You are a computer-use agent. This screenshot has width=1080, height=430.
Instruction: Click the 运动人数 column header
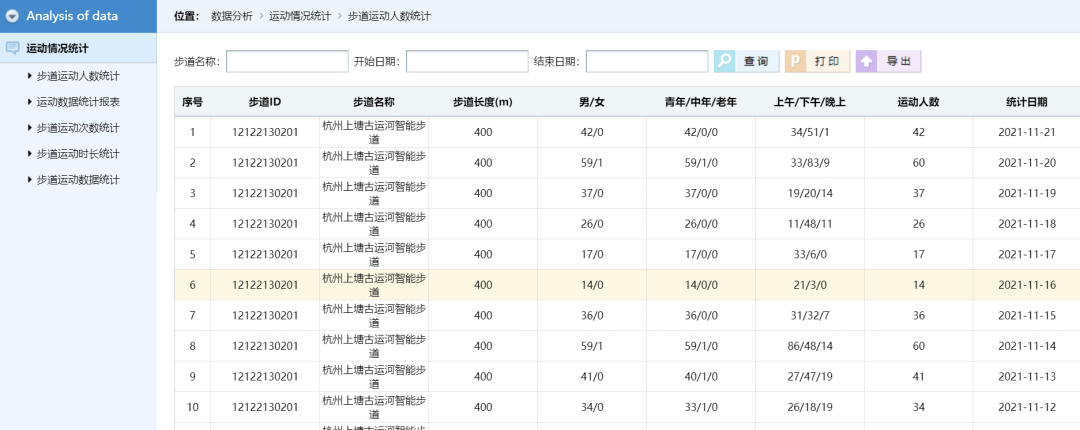coord(919,102)
